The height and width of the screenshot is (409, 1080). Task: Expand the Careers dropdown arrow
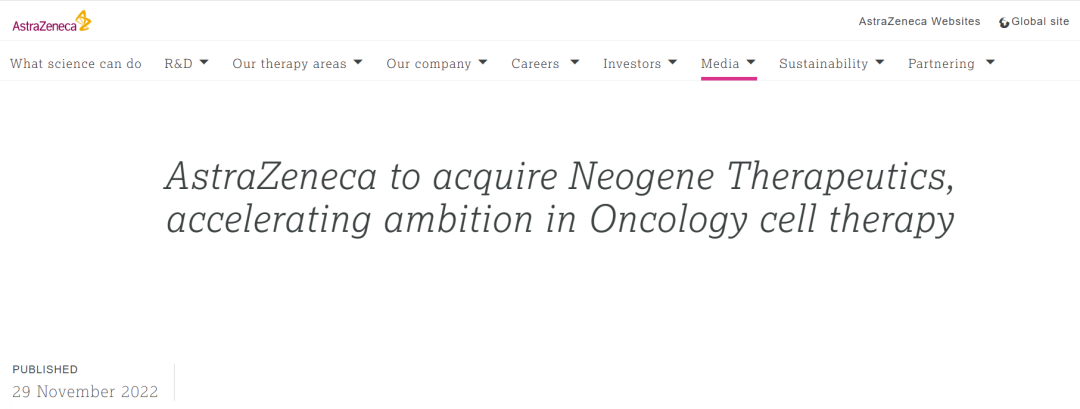pyautogui.click(x=575, y=63)
